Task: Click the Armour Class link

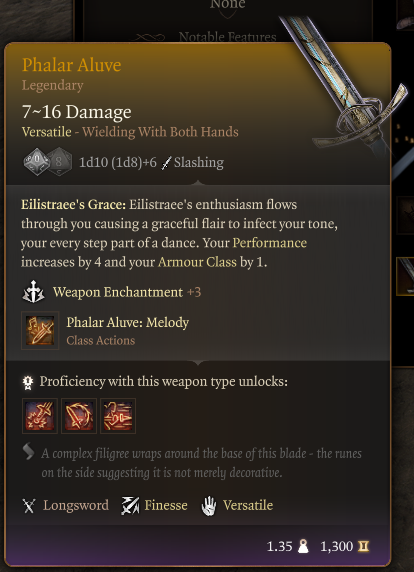Action: pyautogui.click(x=197, y=262)
